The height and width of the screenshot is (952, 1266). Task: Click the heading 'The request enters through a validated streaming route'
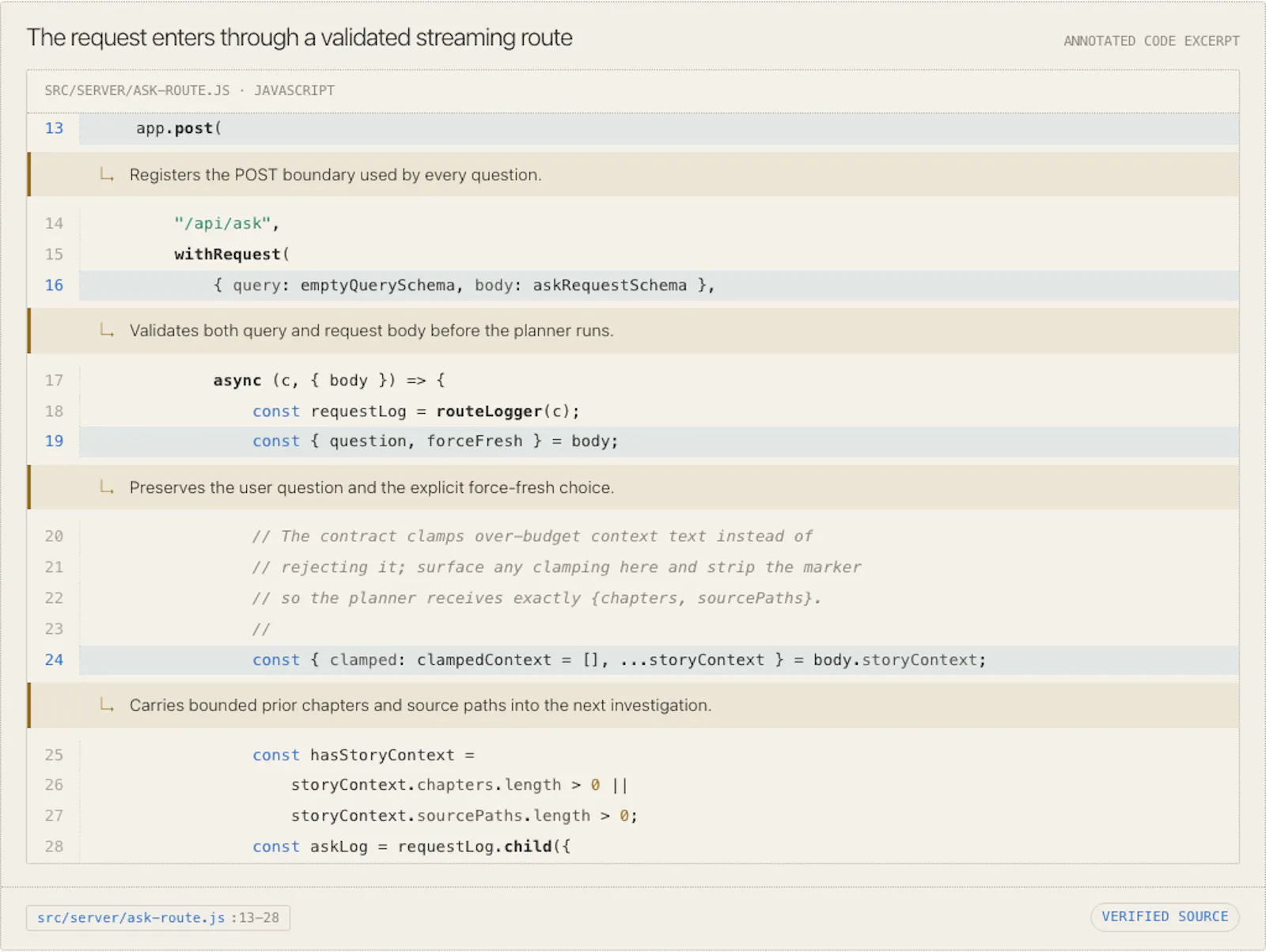[299, 37]
